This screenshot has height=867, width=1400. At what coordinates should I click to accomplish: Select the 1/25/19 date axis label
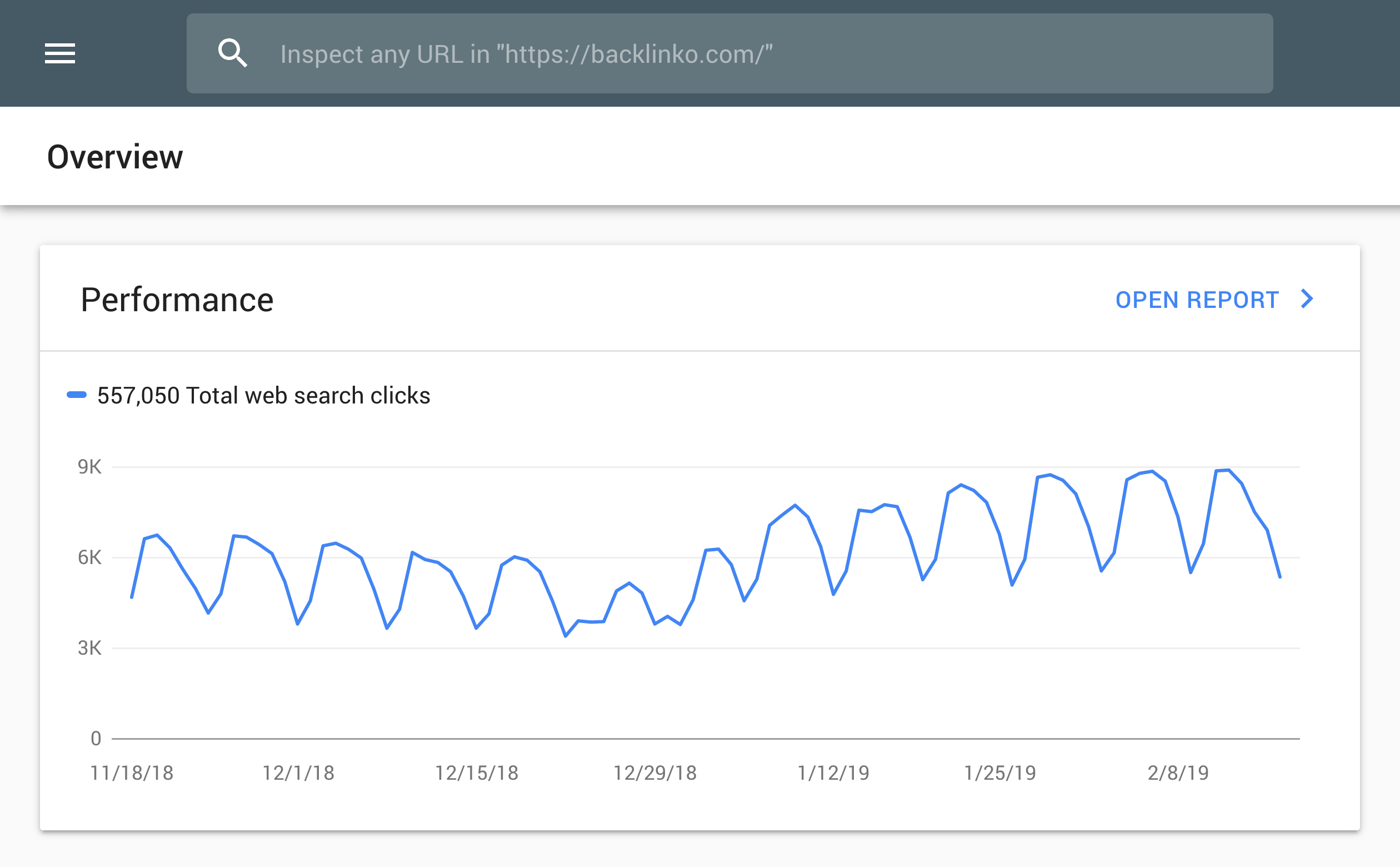coord(1000,773)
